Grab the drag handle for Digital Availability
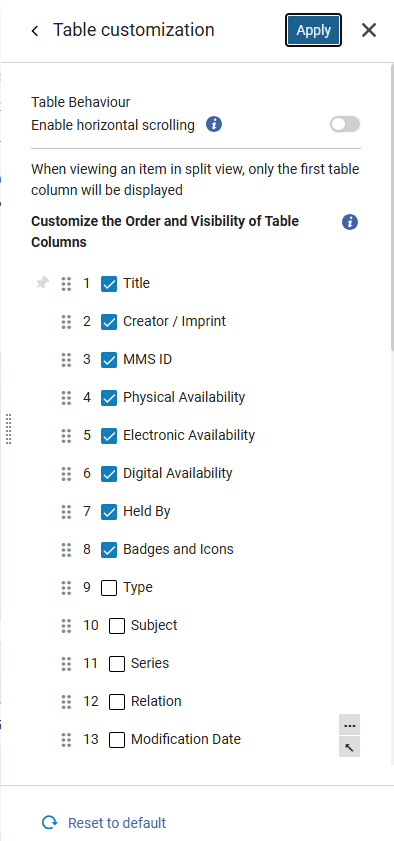Image resolution: width=394 pixels, height=841 pixels. (66, 474)
